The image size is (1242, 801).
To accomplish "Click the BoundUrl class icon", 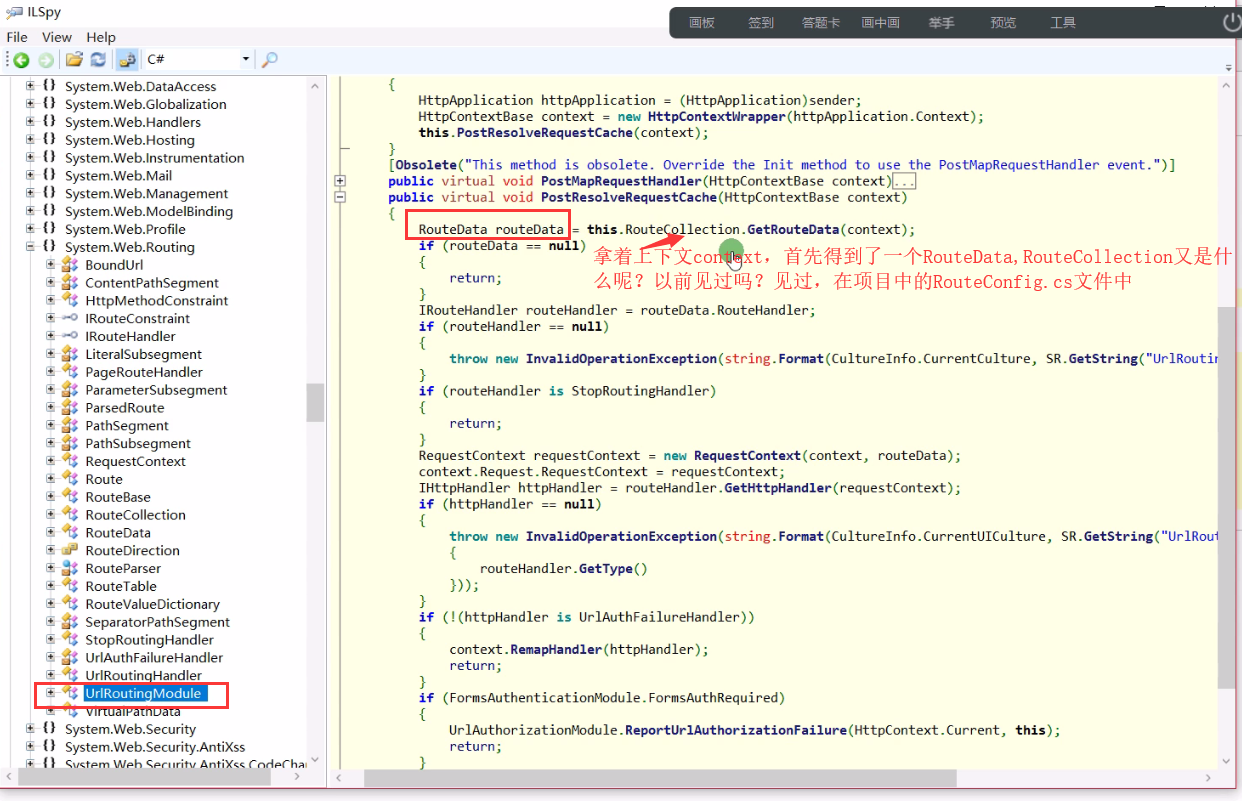I will coord(70,265).
